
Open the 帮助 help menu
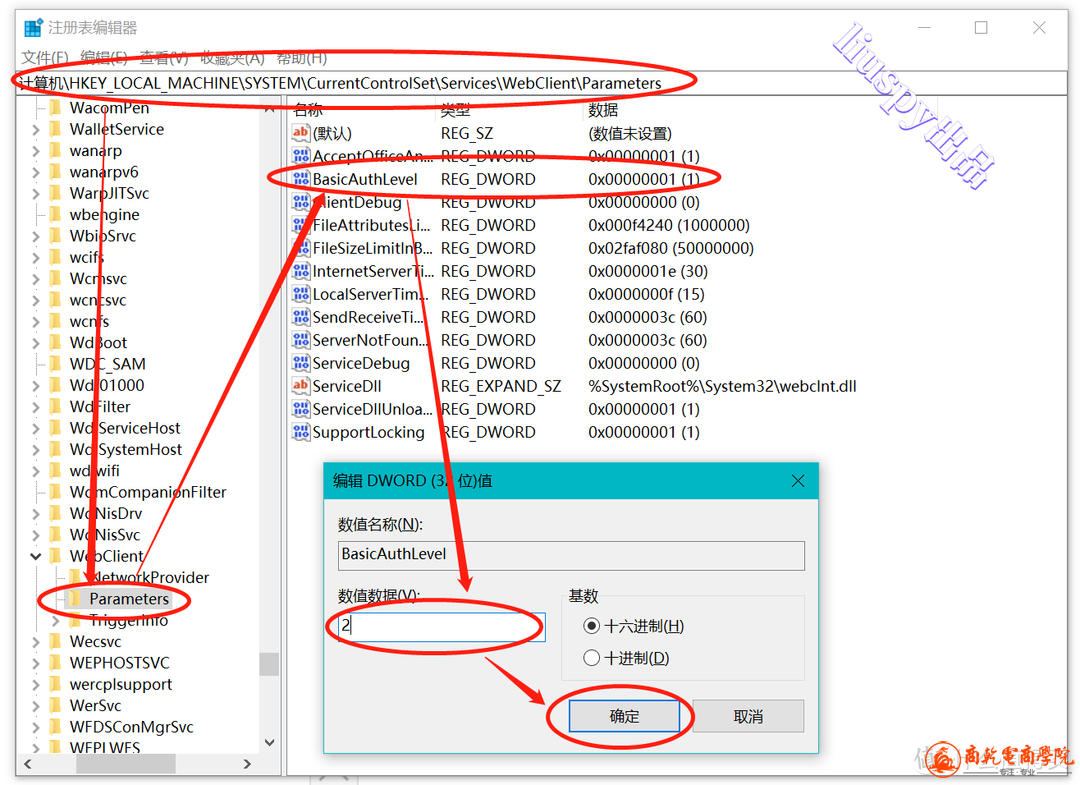(x=301, y=58)
